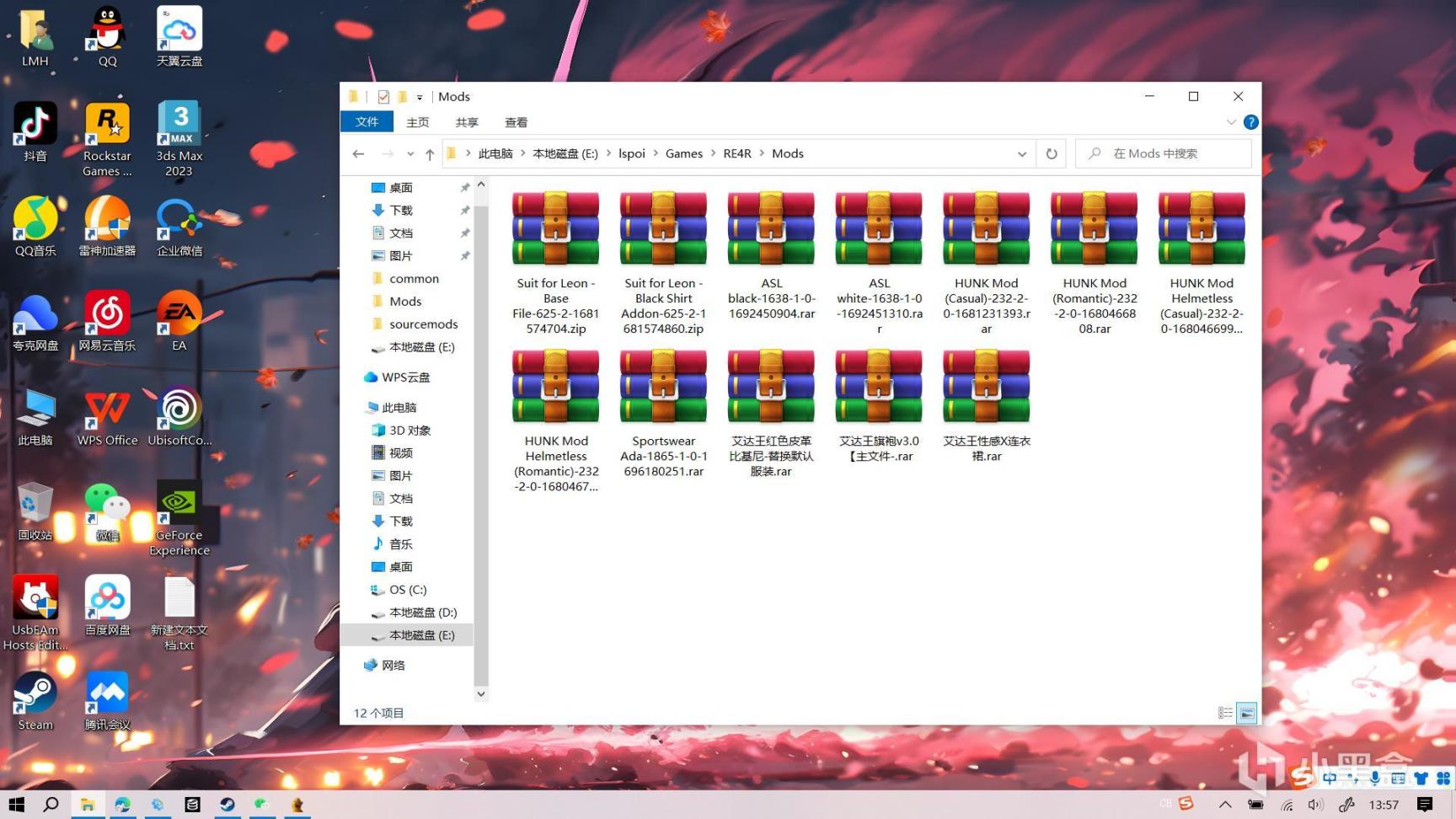The height and width of the screenshot is (819, 1456).
Task: Open the 查看 ribbon tab
Action: click(516, 122)
